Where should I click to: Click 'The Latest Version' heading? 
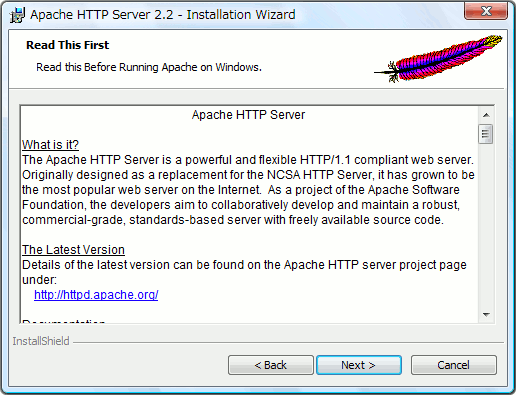[x=73, y=250]
